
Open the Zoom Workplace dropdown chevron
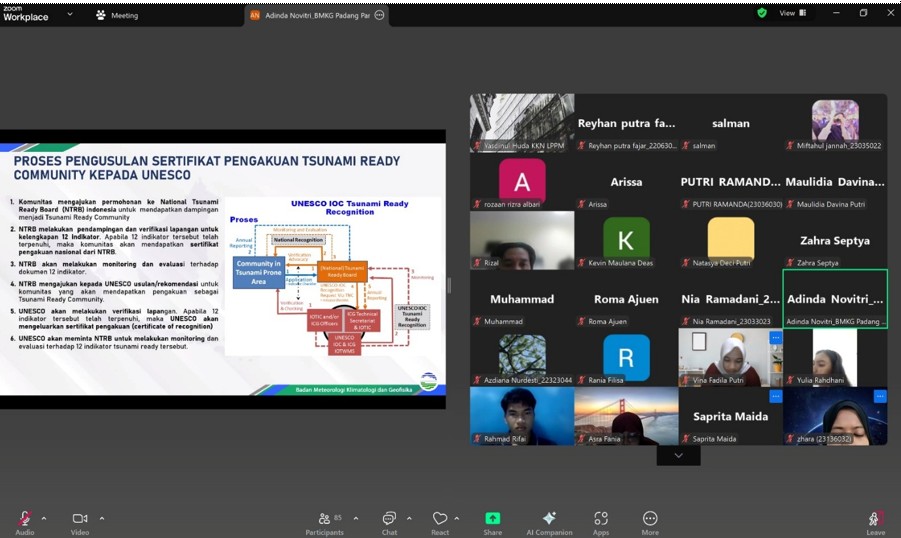point(70,14)
